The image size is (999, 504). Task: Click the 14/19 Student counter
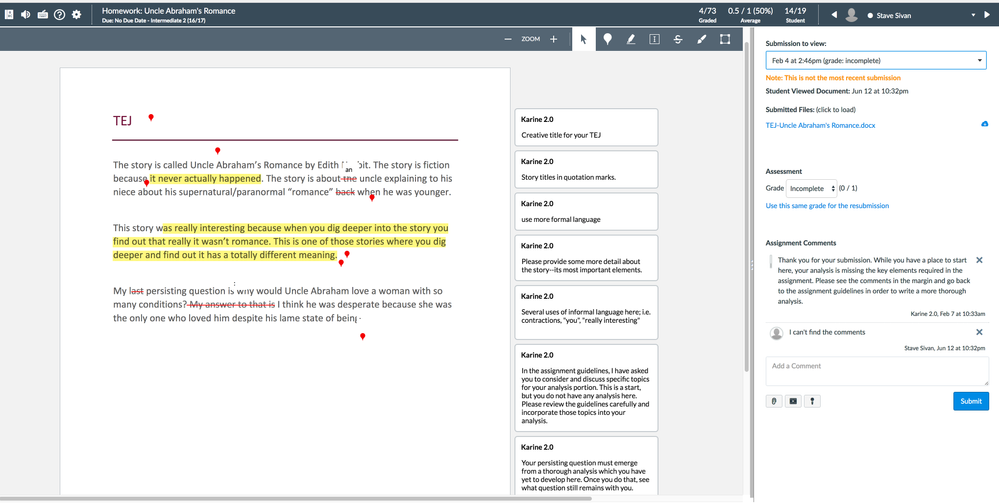point(795,14)
